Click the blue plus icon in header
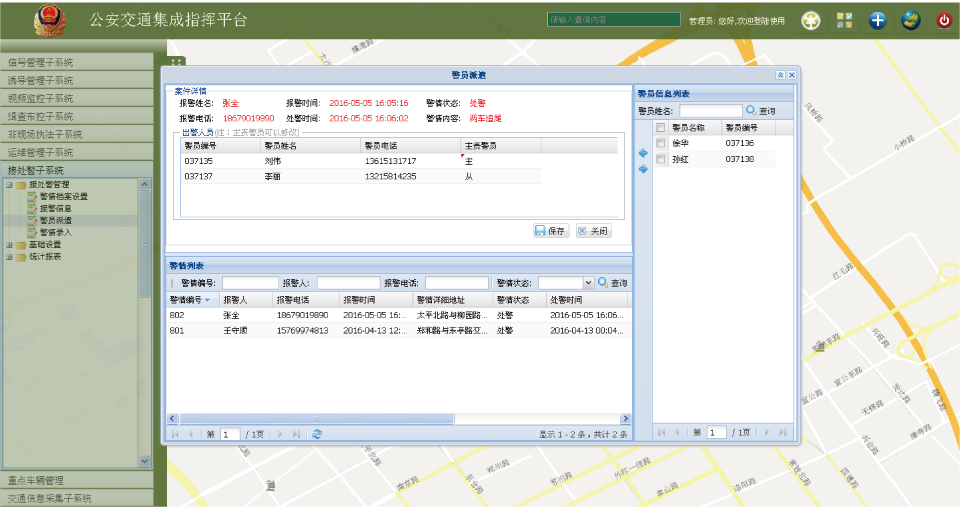 (878, 19)
